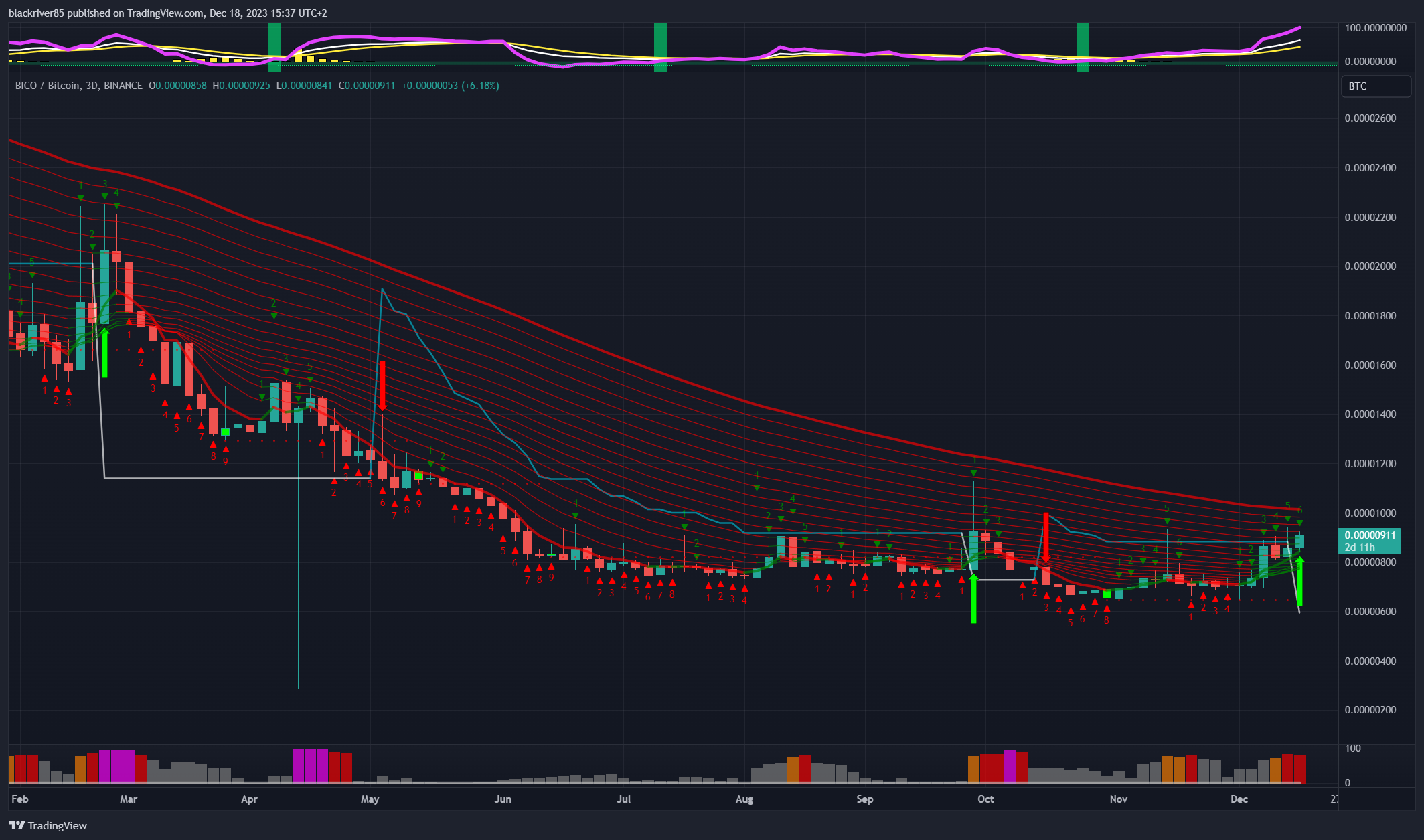Screen dimensions: 1424x840
Task: Click the 0.00001400 price axis label
Action: coord(1370,414)
